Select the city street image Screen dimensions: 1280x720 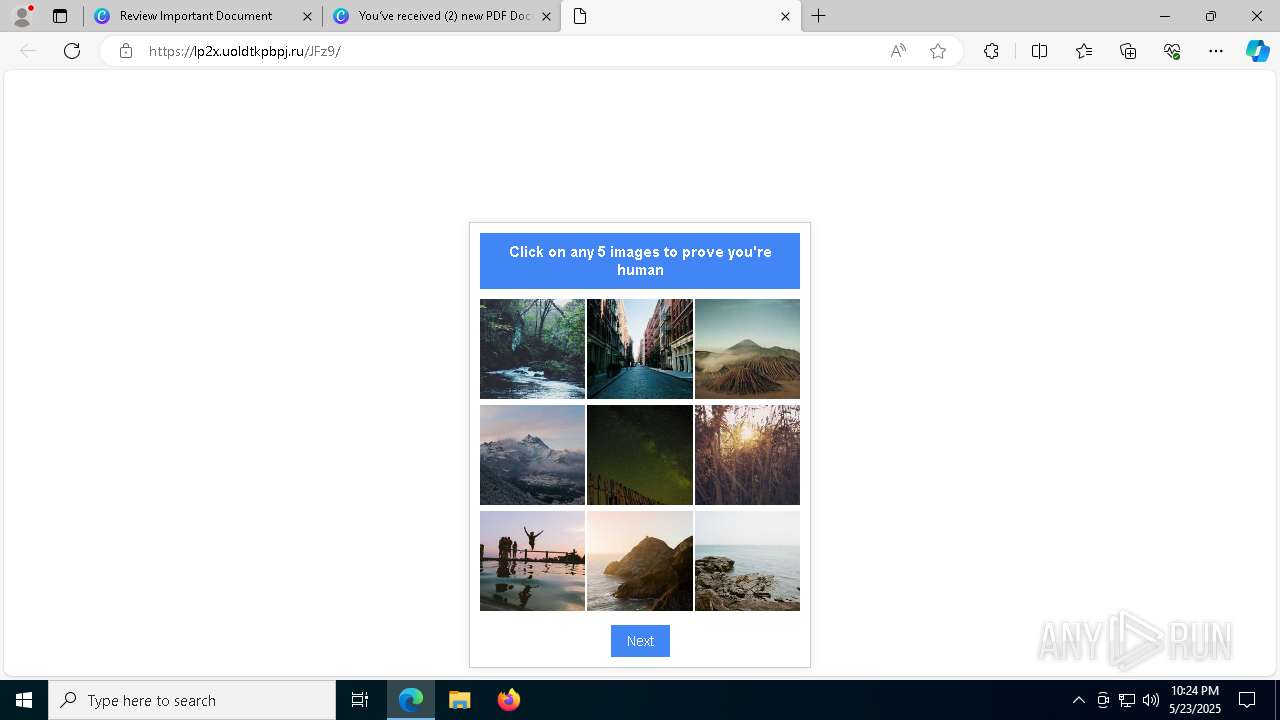pos(640,349)
